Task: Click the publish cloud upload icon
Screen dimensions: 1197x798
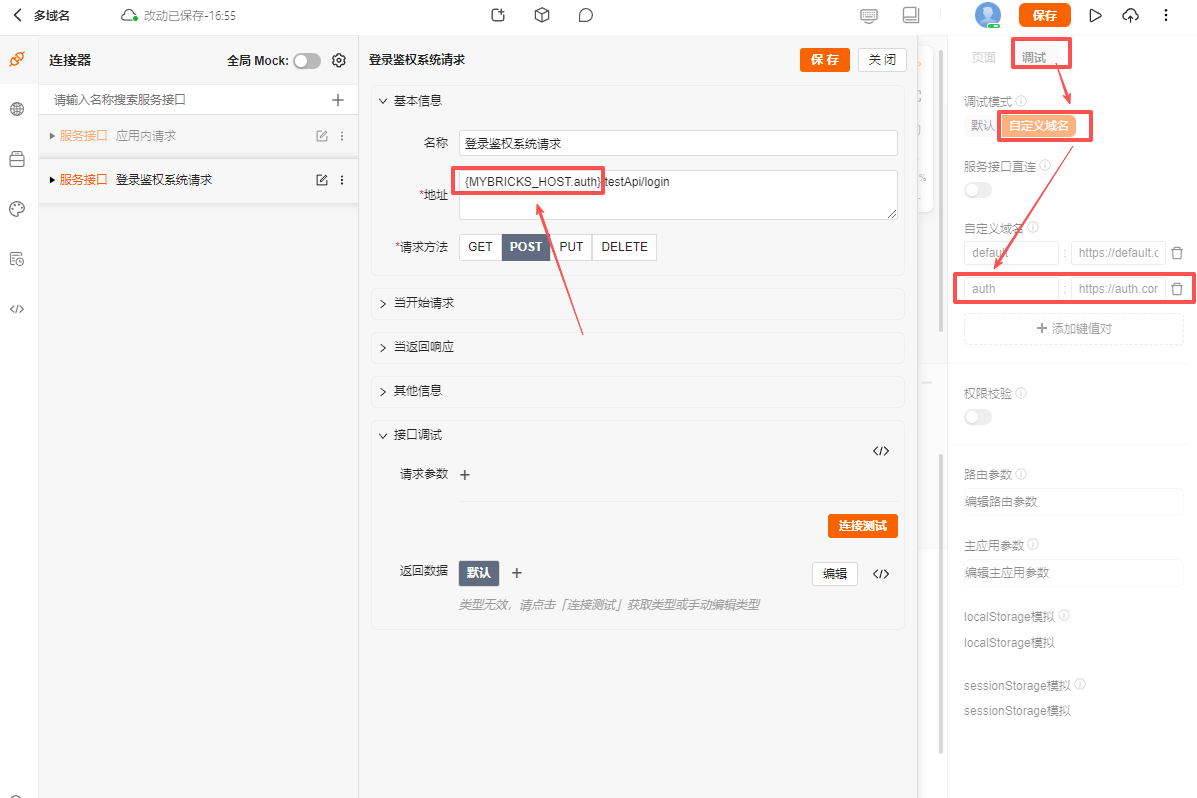Action: 1130,16
